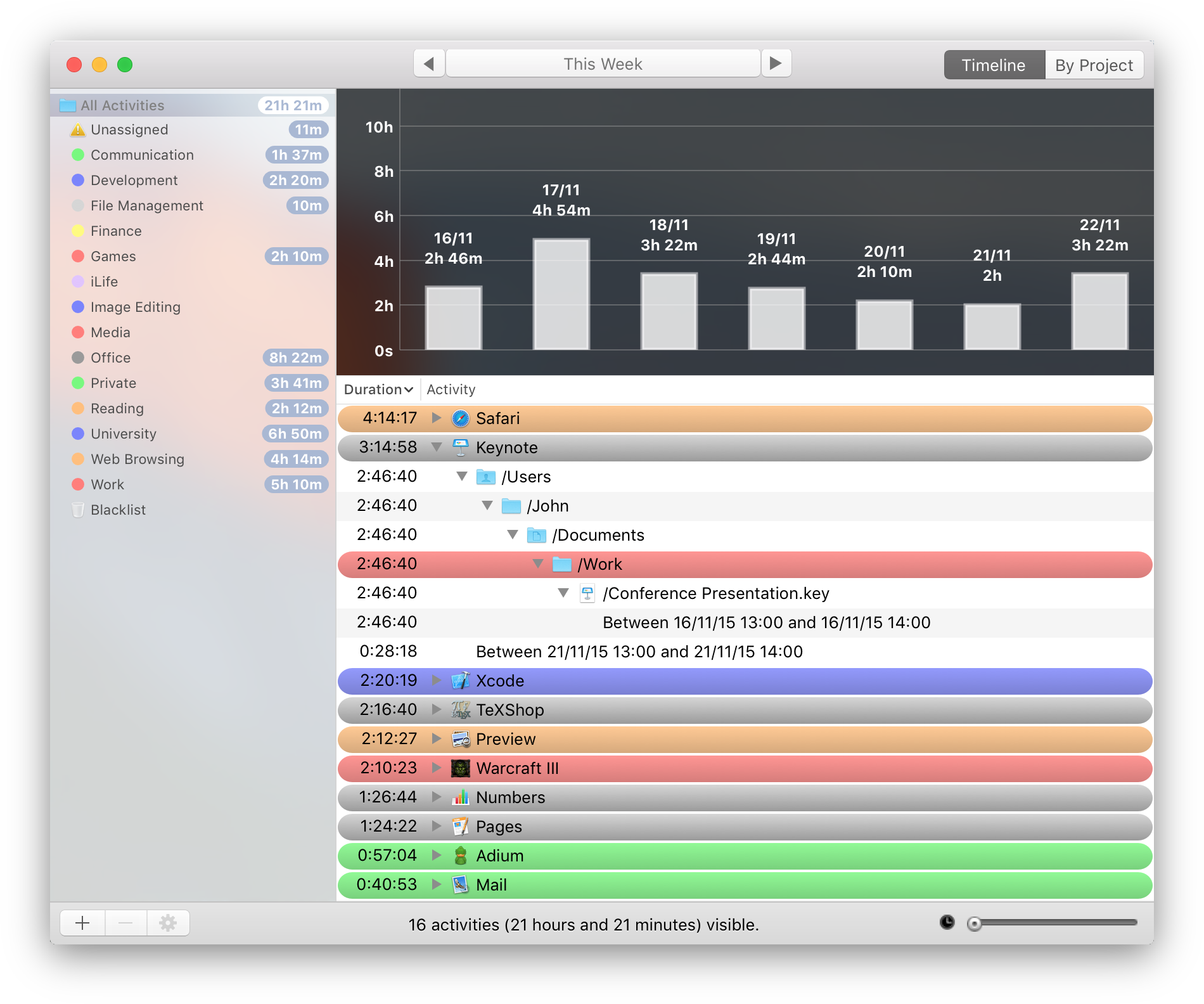Expand the Safari activity row

tap(437, 418)
